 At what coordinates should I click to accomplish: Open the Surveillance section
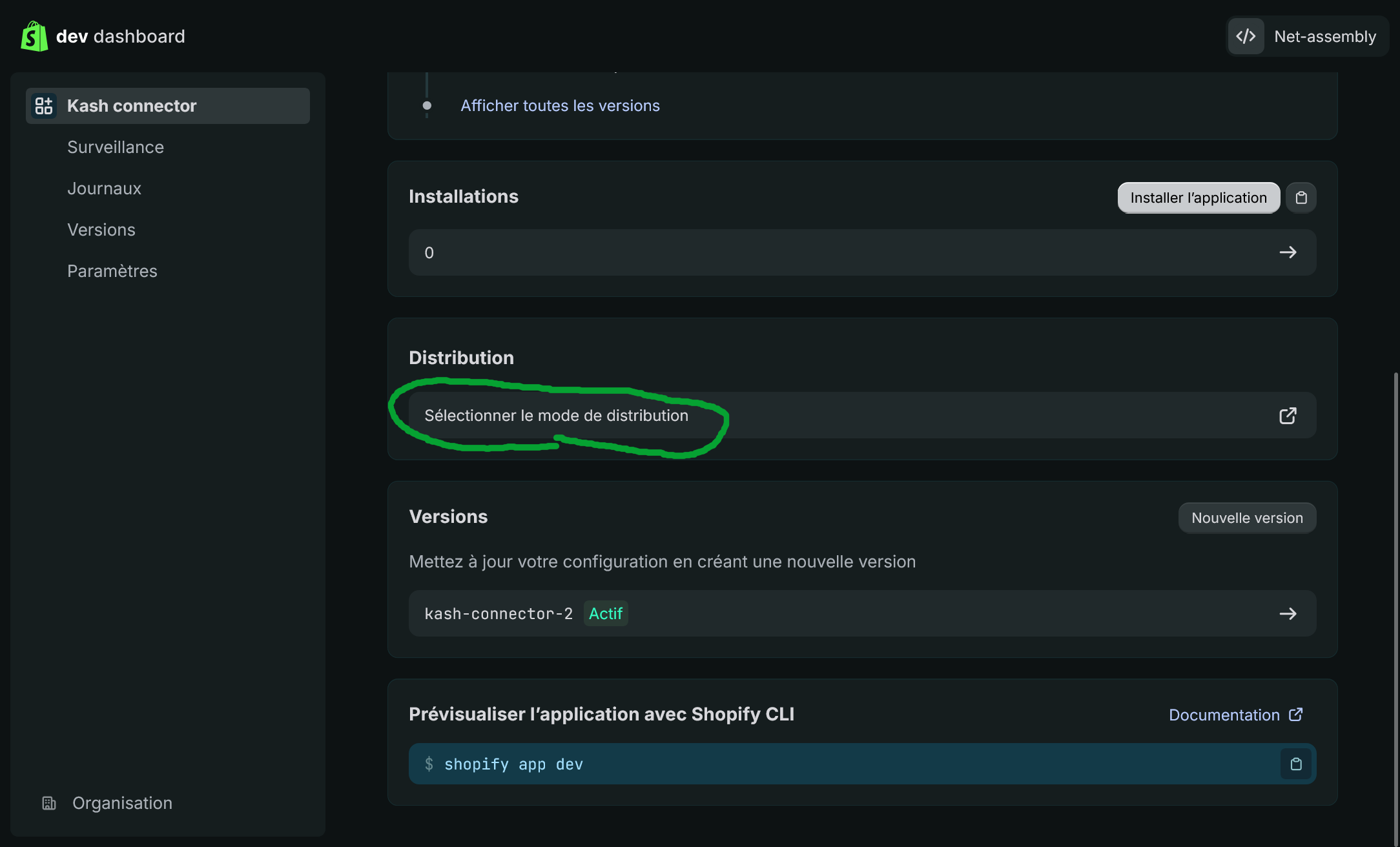click(116, 147)
